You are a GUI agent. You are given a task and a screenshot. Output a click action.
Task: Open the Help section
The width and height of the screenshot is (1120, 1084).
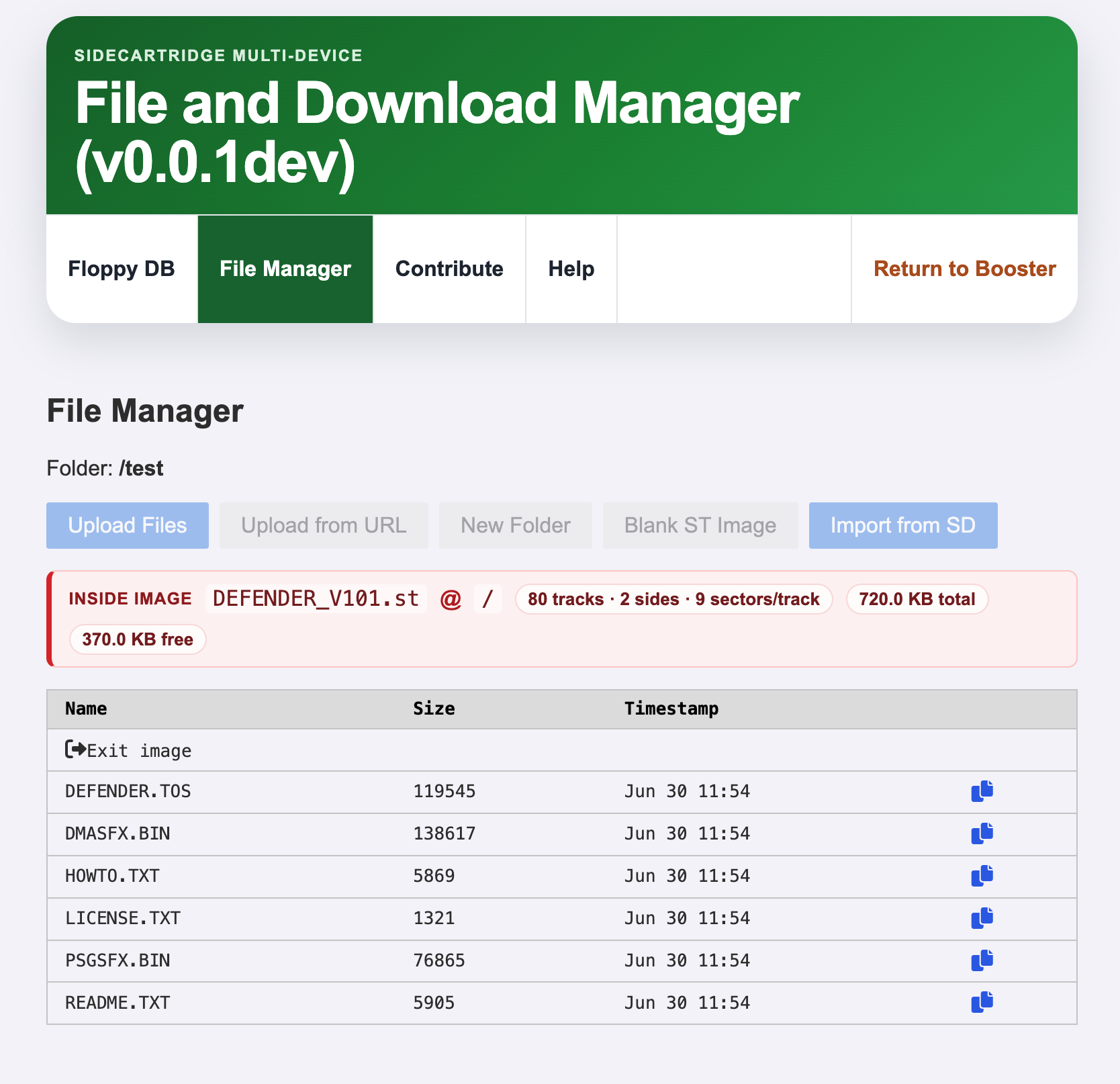click(x=571, y=269)
